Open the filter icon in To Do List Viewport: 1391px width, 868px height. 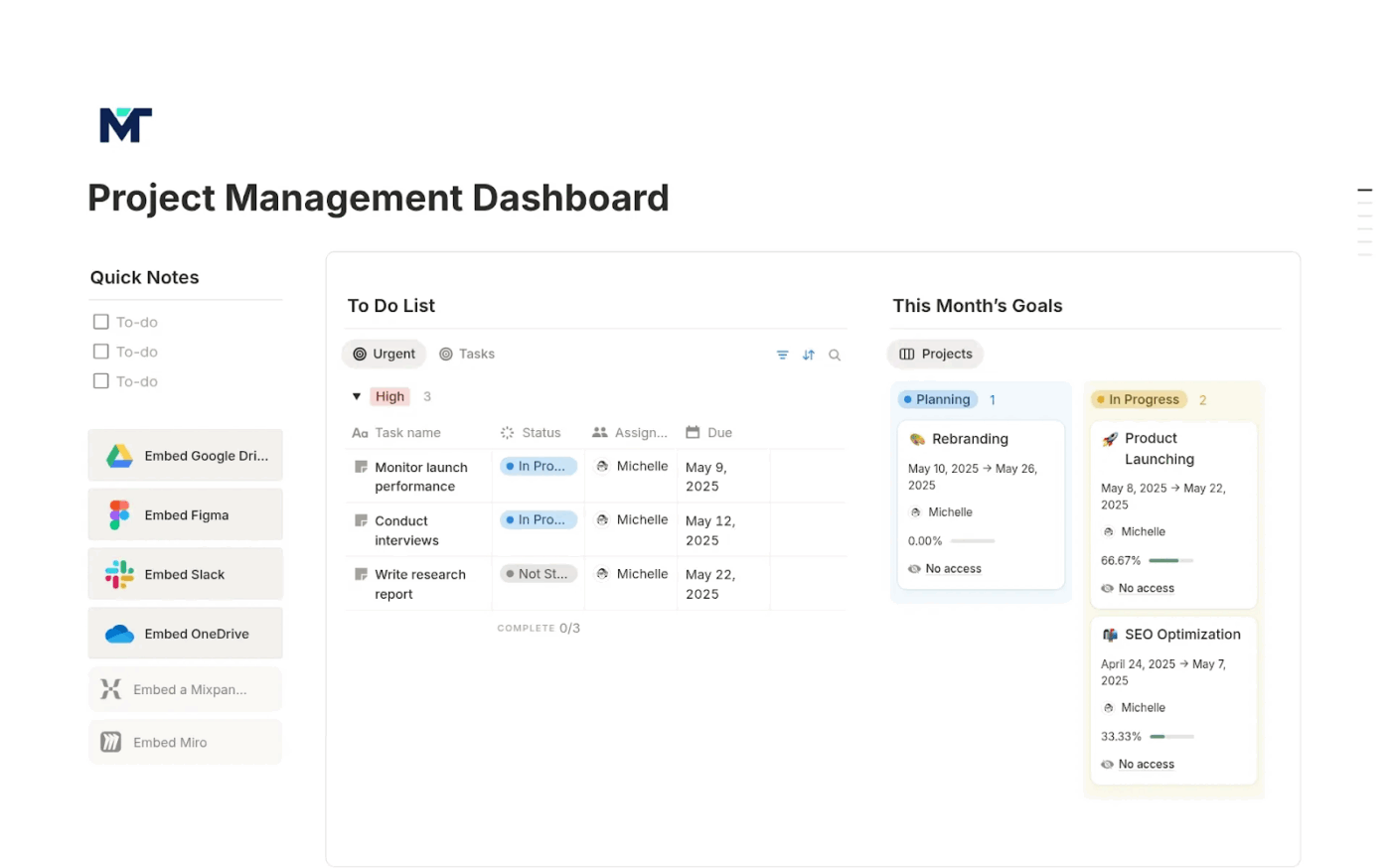782,354
